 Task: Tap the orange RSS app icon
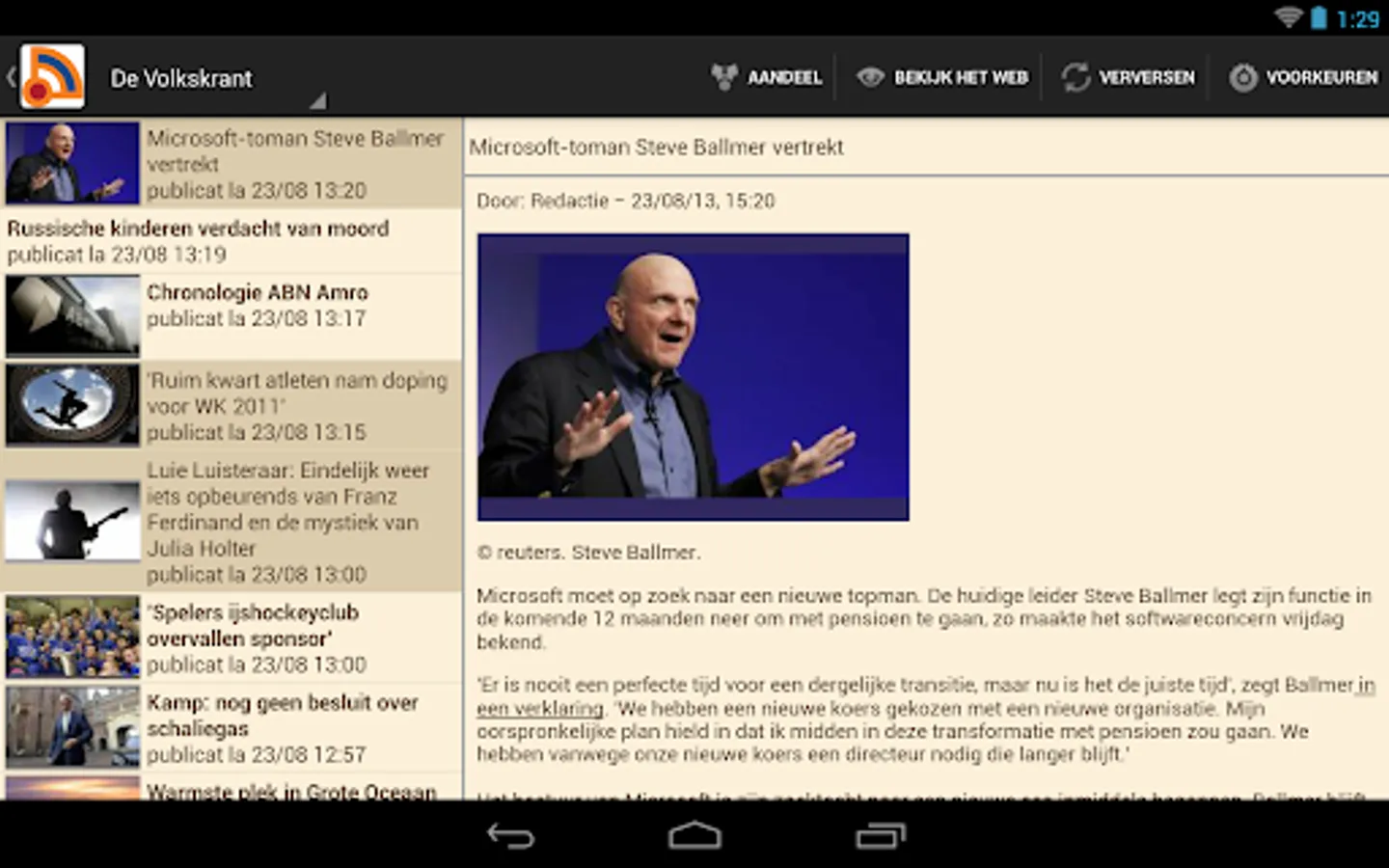point(52,76)
